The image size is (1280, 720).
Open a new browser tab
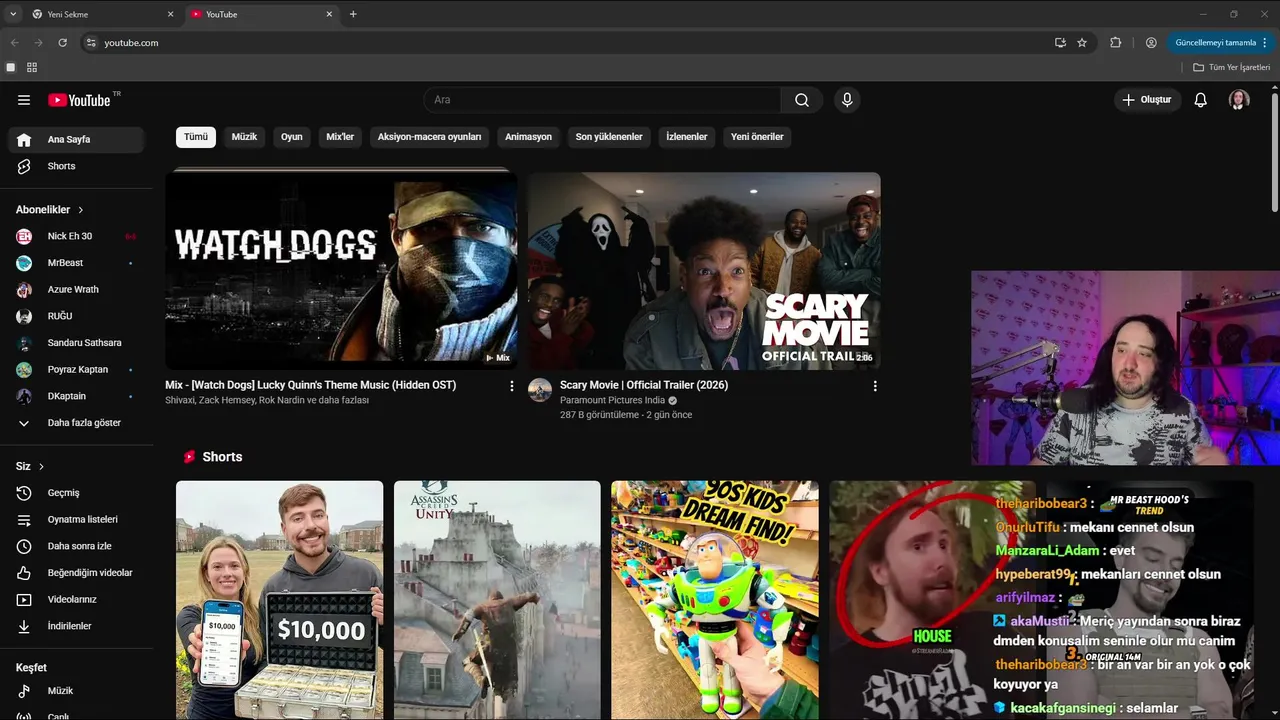point(353,14)
